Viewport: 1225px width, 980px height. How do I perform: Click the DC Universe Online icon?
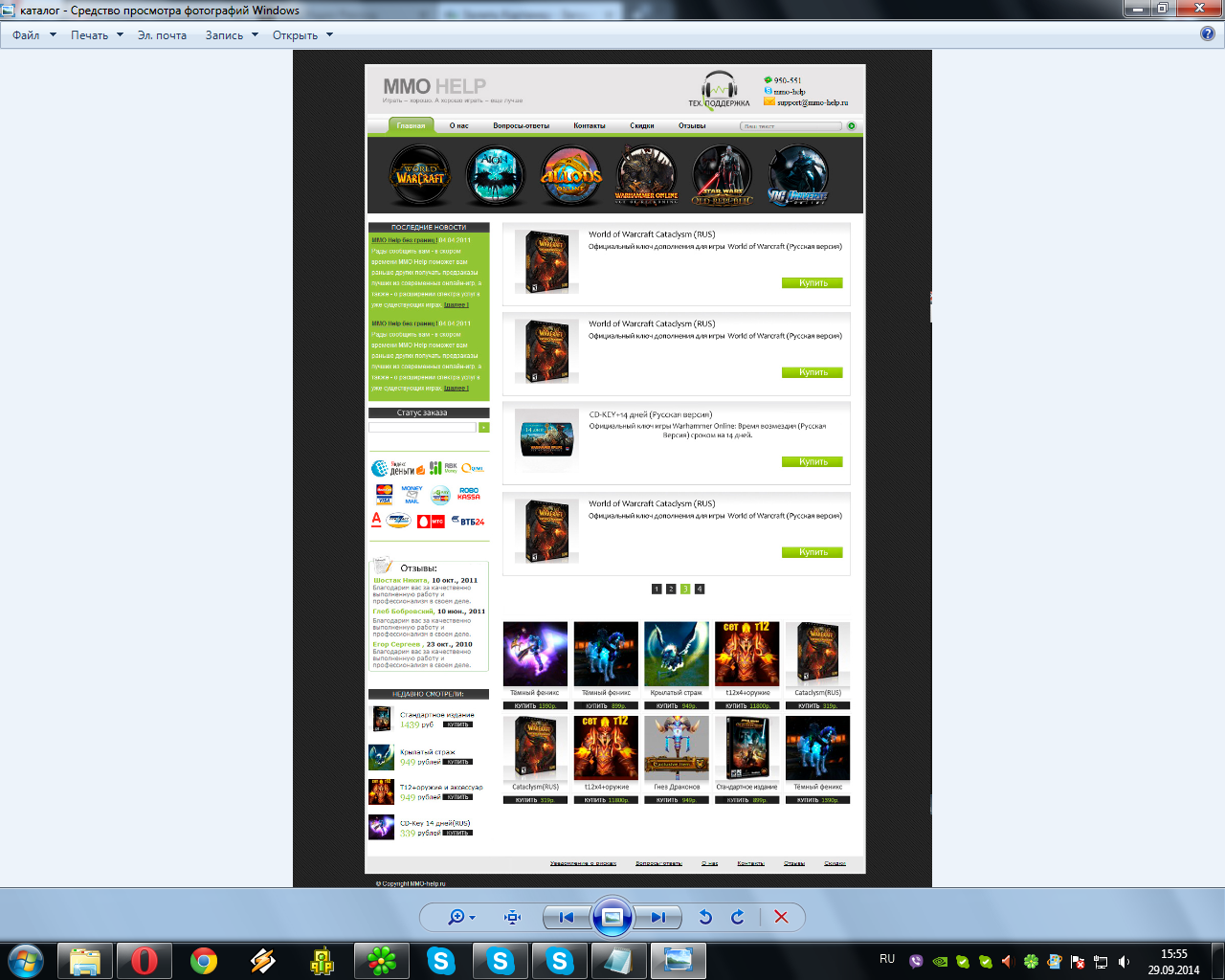(797, 175)
